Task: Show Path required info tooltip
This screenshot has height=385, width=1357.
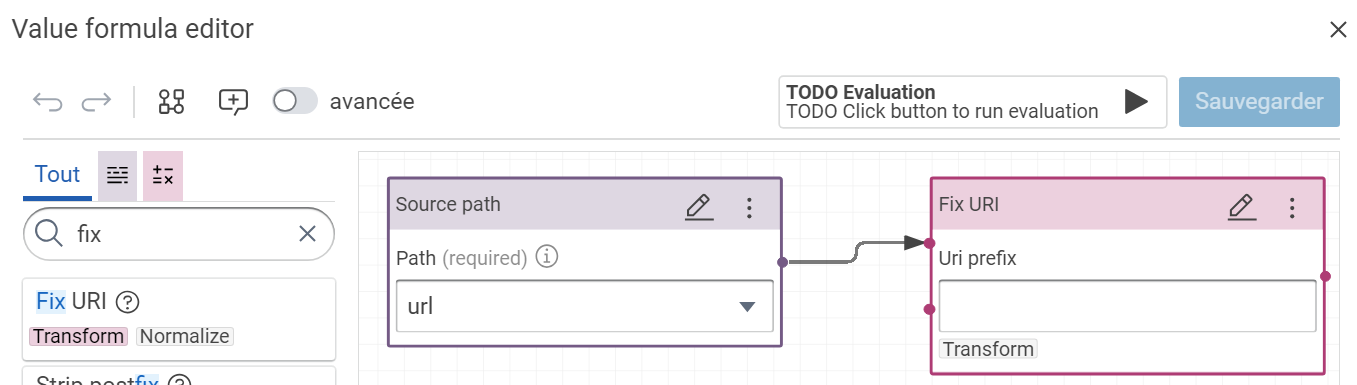Action: [546, 258]
